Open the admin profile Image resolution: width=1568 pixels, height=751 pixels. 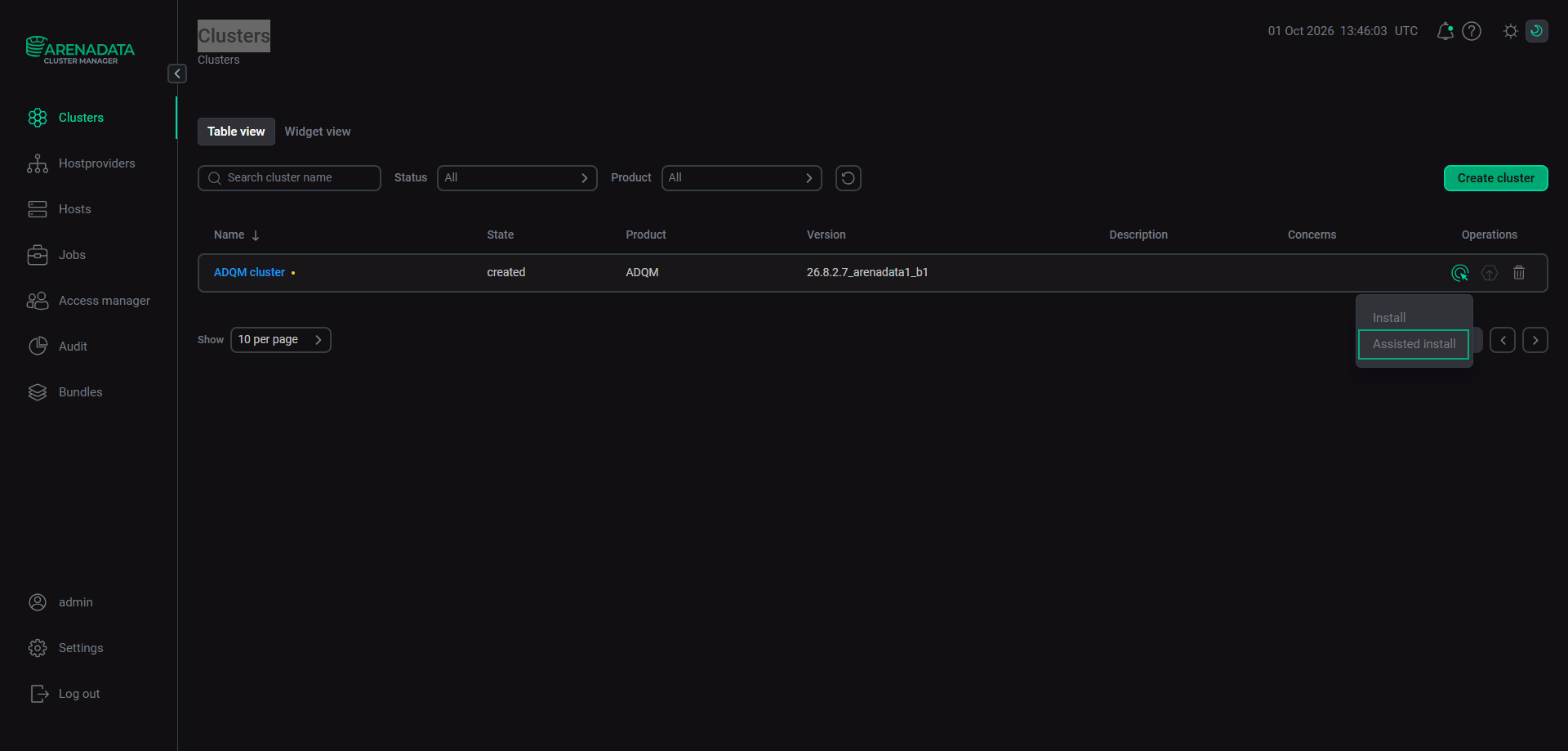60,602
